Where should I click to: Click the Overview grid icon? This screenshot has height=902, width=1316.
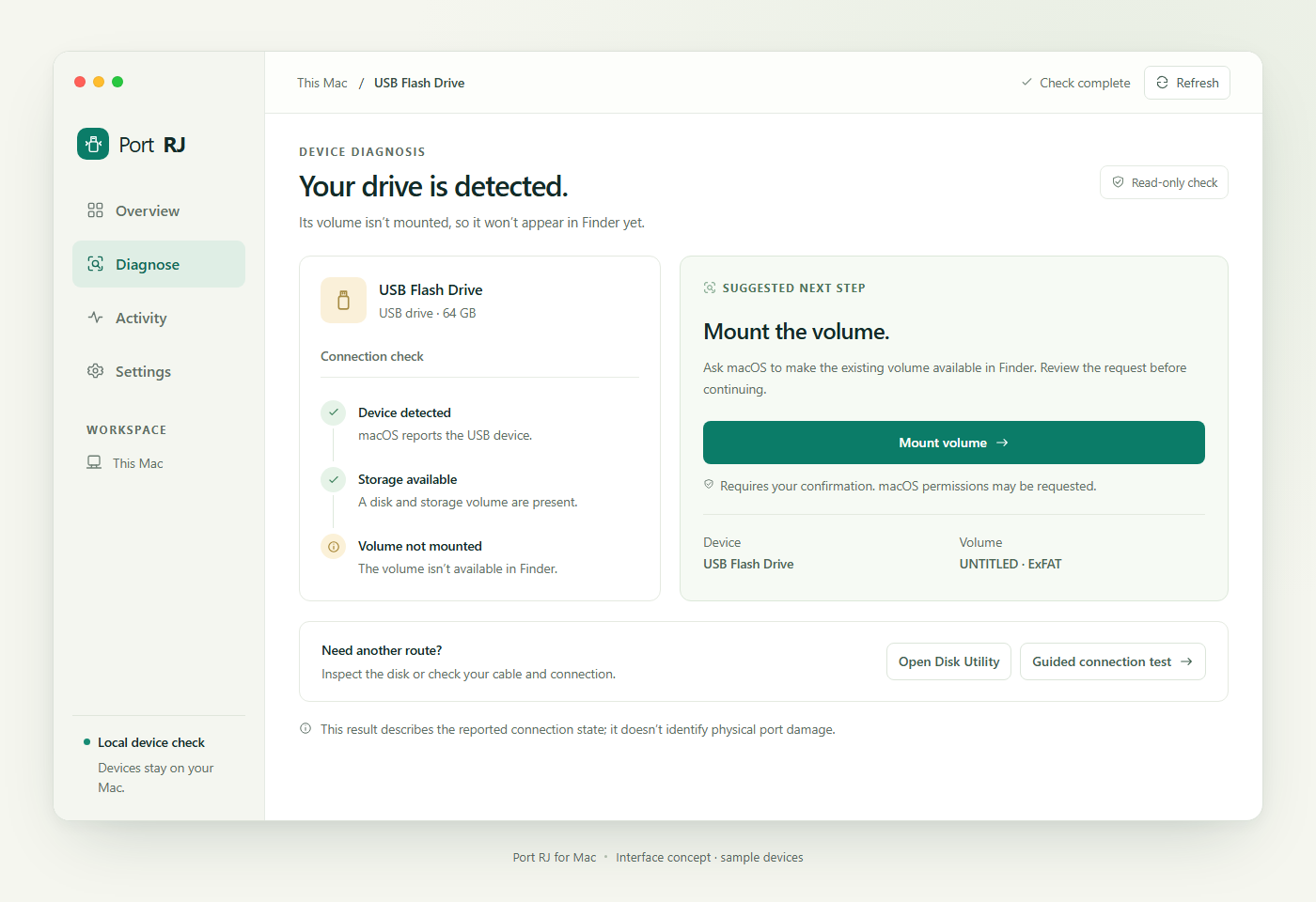tap(95, 210)
